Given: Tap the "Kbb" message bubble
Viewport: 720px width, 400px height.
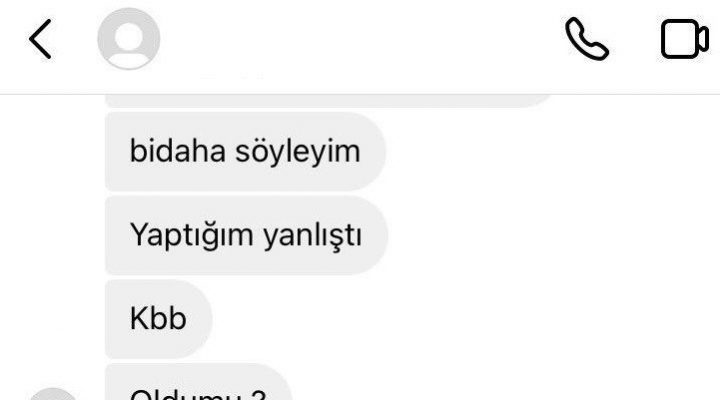Looking at the screenshot, I should pos(158,319).
